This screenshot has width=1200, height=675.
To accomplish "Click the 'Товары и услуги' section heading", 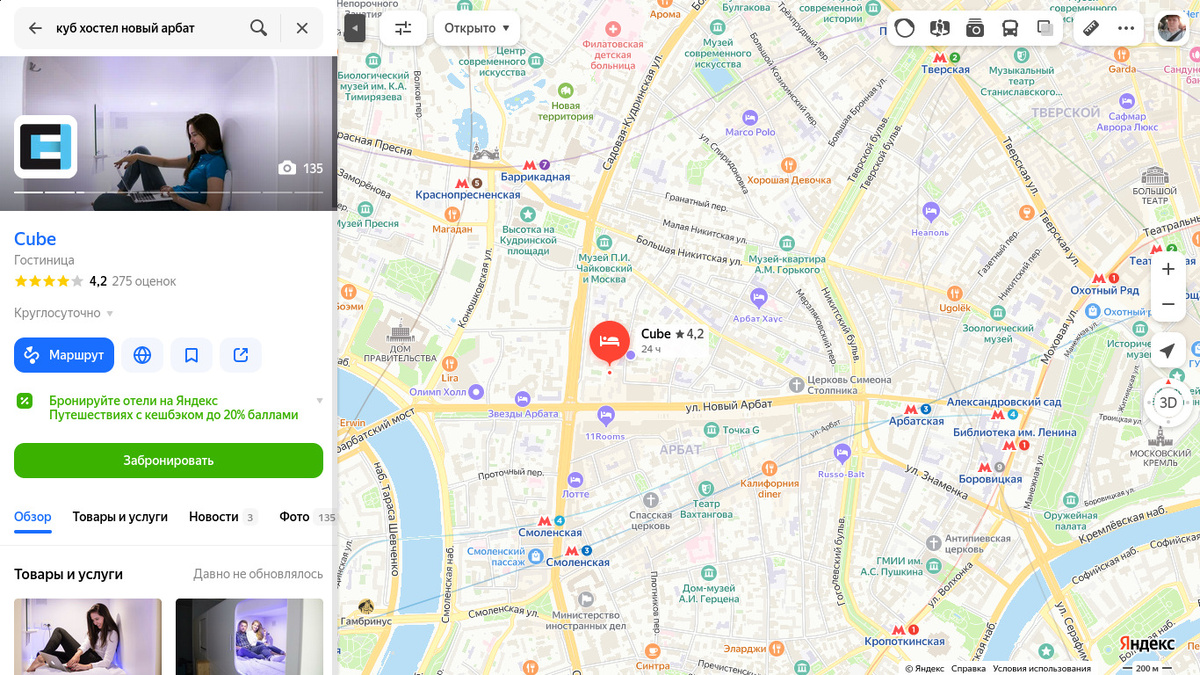I will pos(68,574).
